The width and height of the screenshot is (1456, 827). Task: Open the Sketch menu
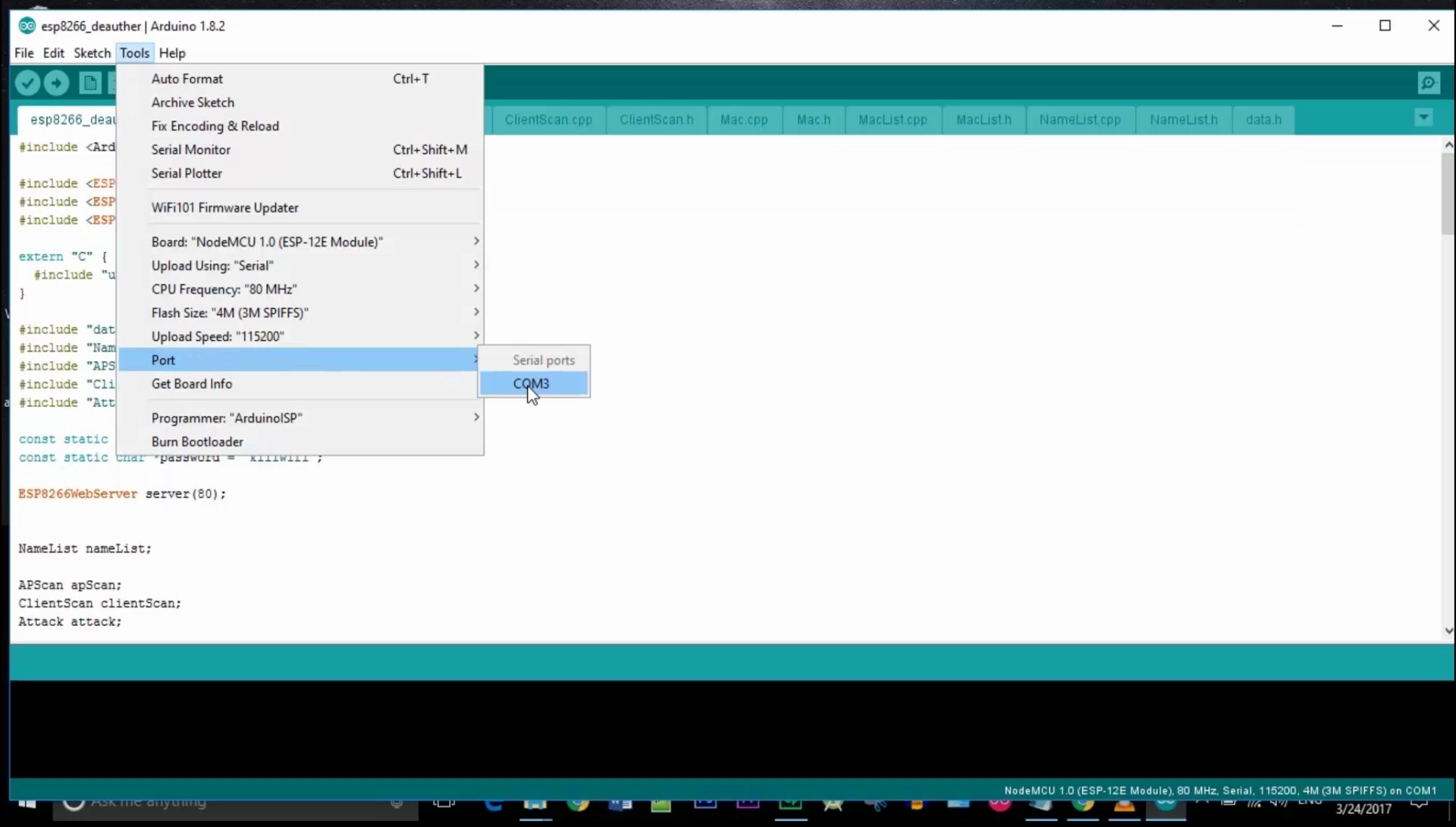tap(92, 53)
